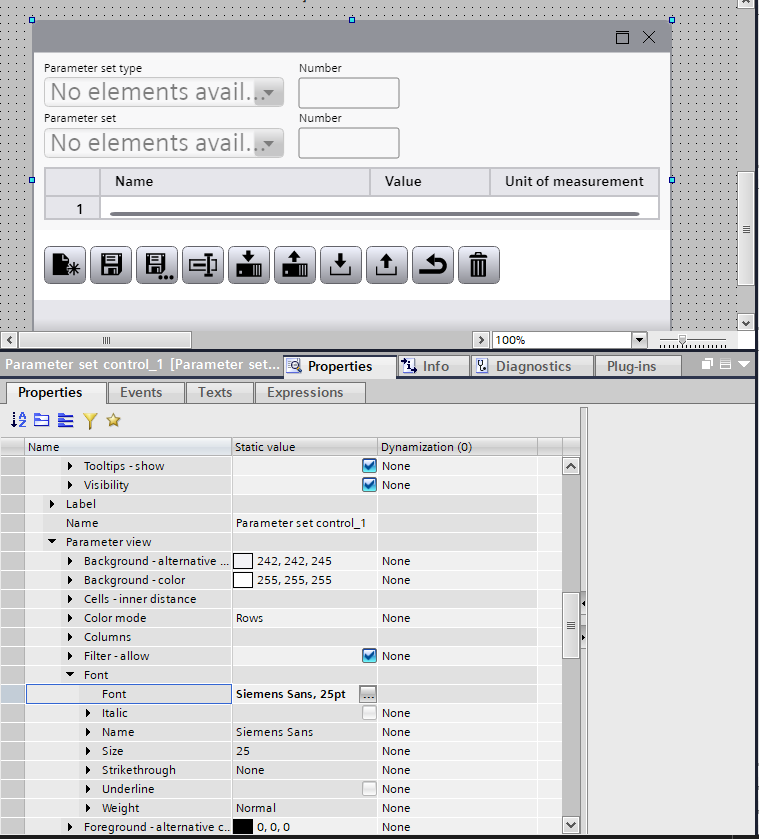Open the zoom level 100% dropdown
This screenshot has height=839, width=759.
(639, 340)
